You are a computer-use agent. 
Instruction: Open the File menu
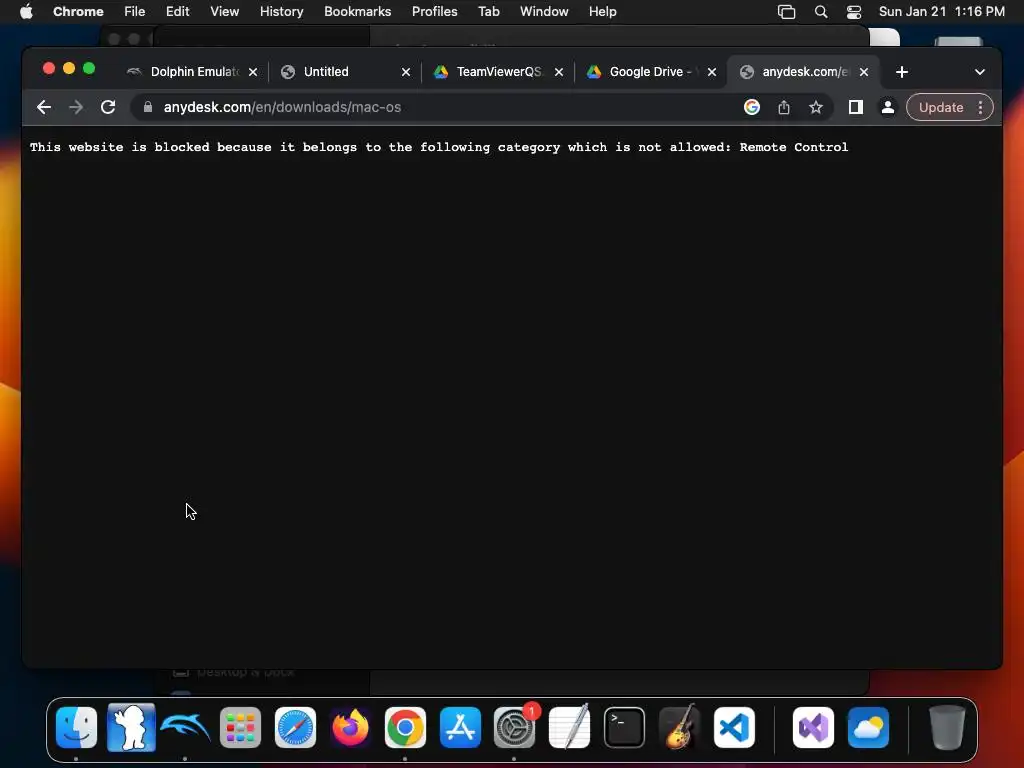(135, 12)
